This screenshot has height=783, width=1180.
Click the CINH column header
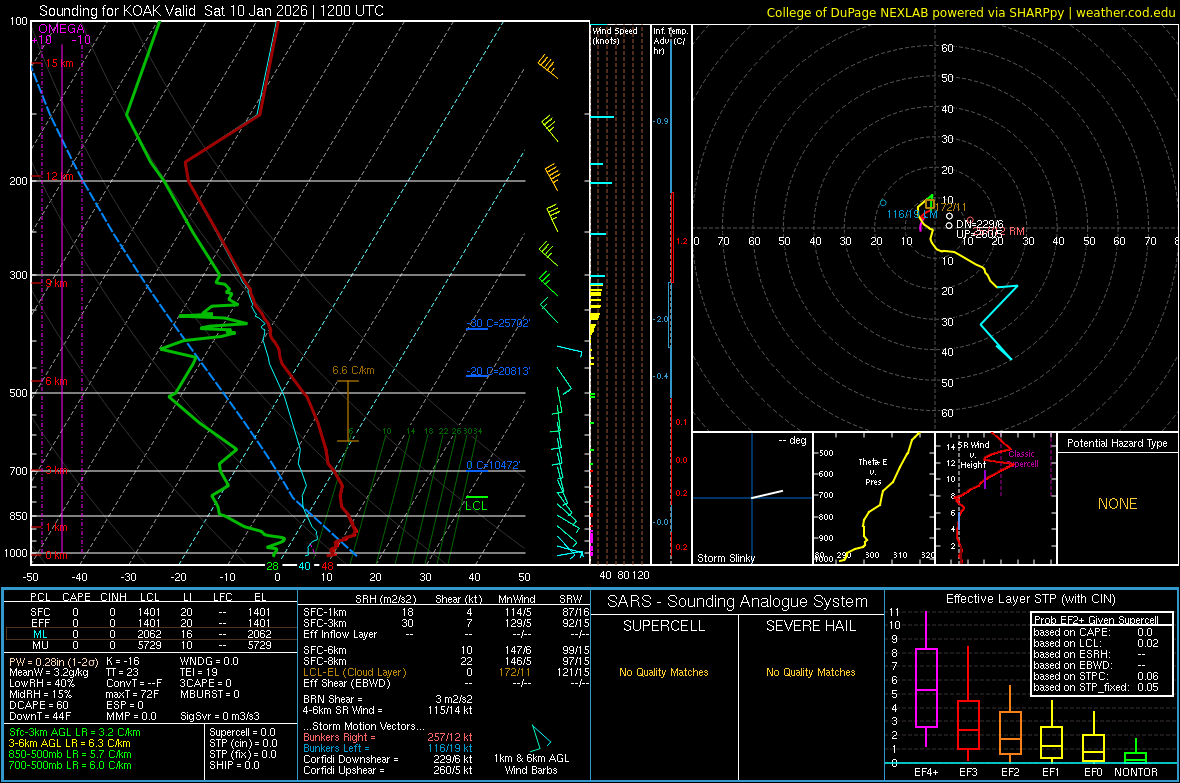(x=114, y=597)
